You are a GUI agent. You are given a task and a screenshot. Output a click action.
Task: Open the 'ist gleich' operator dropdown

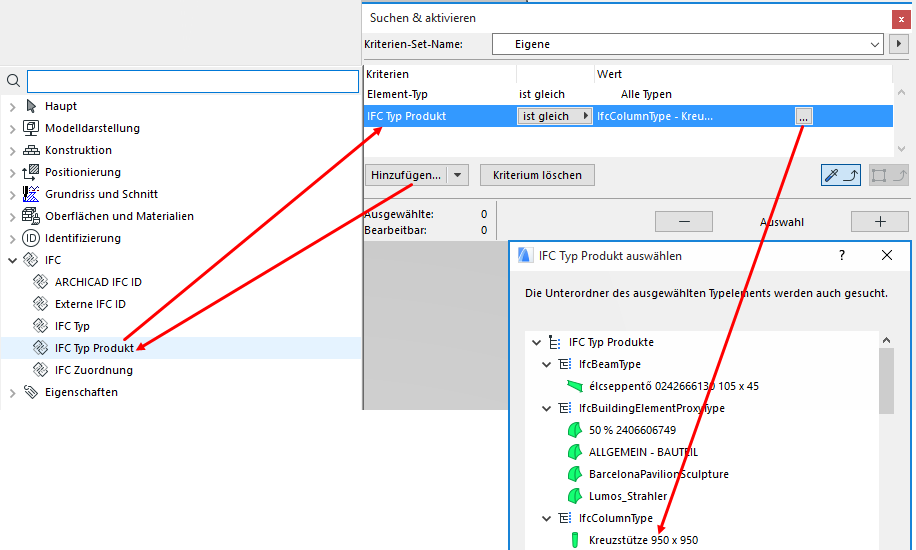pos(554,116)
